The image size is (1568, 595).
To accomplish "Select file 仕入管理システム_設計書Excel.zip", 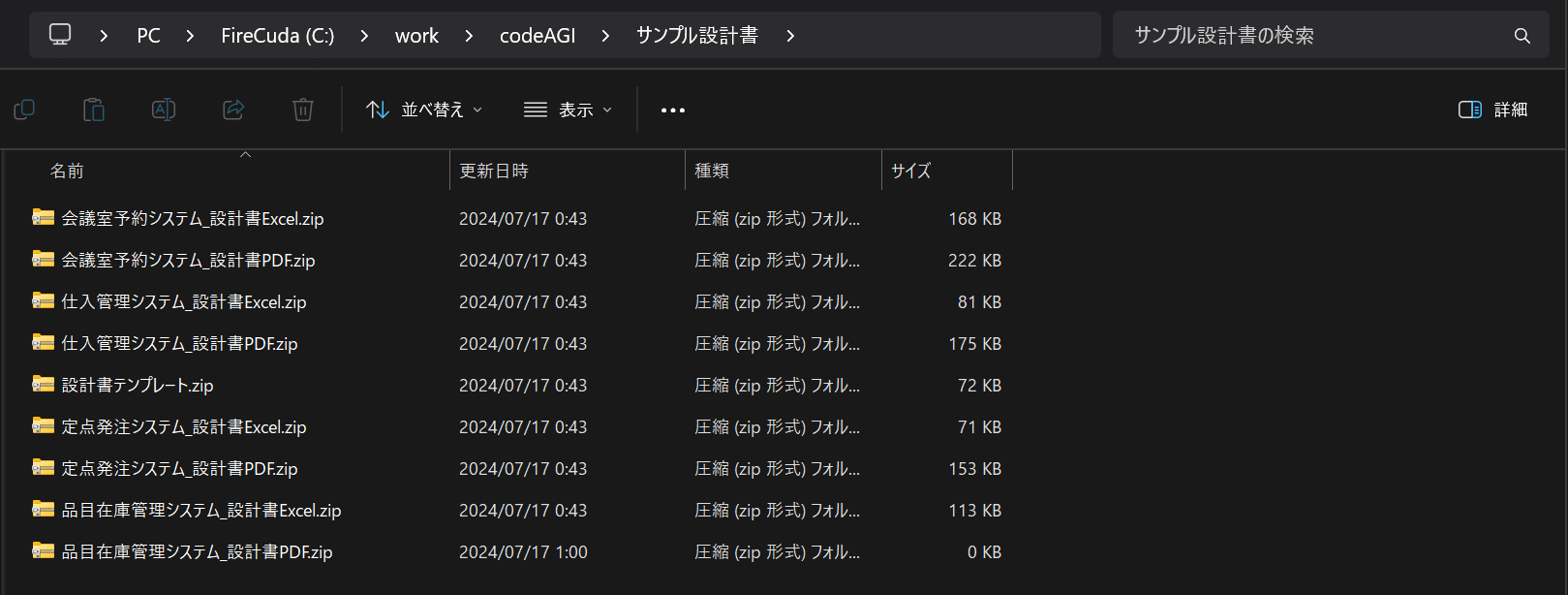I will point(184,302).
